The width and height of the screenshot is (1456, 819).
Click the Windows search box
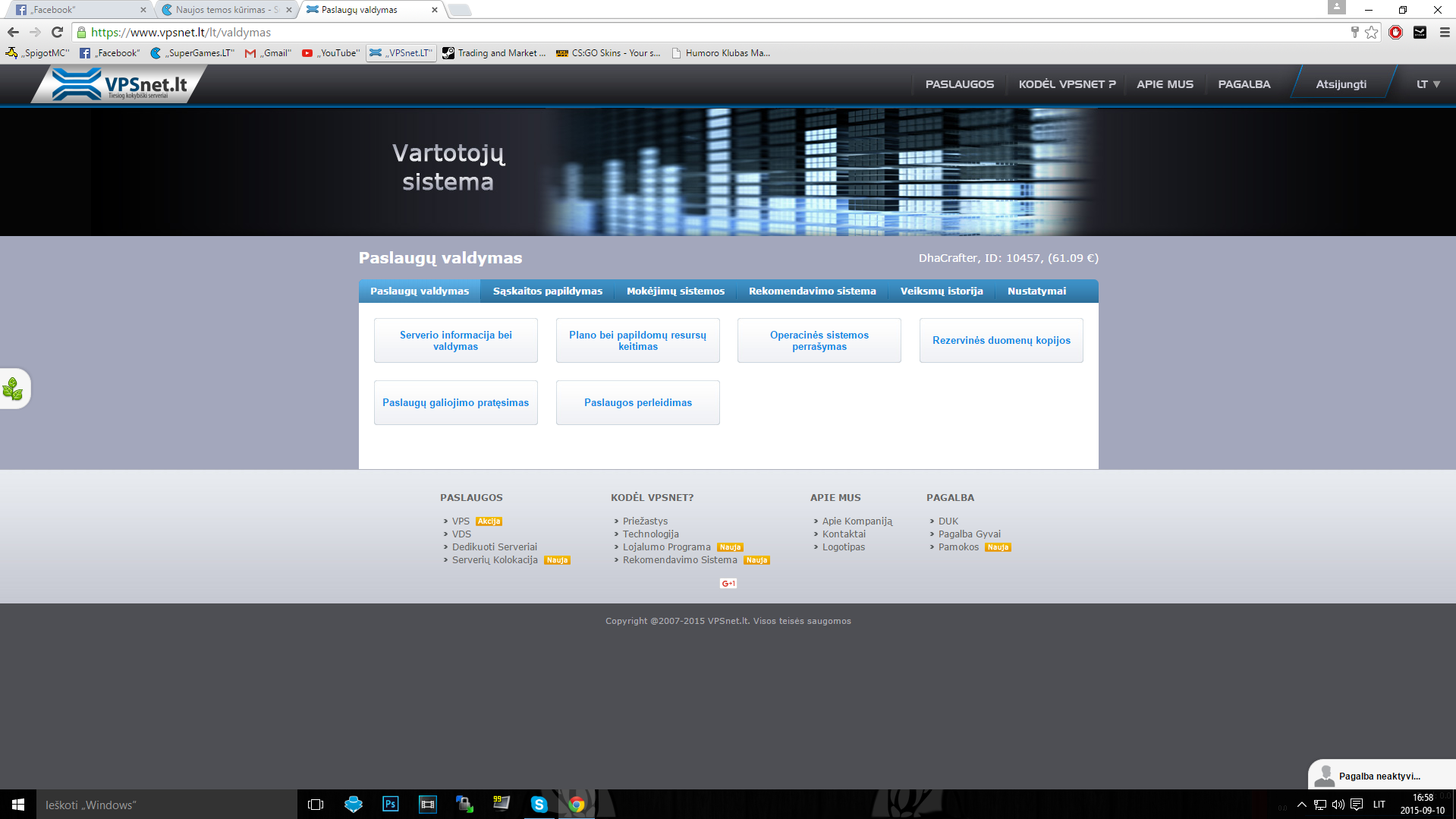[x=167, y=805]
